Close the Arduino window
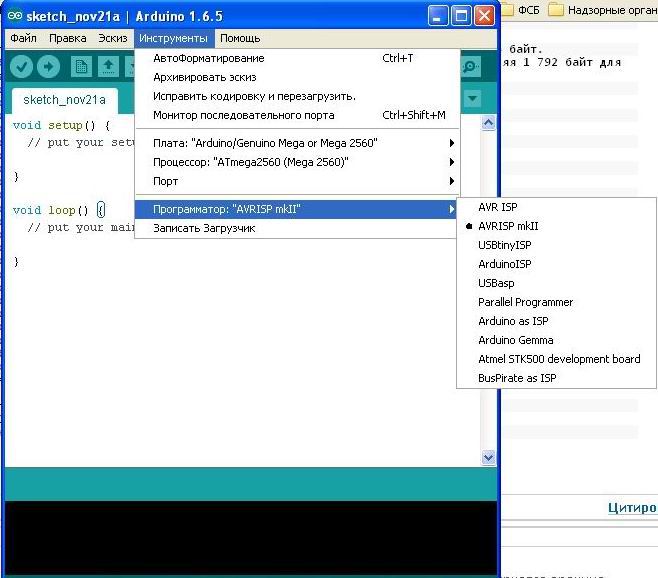The image size is (658, 578). tap(484, 16)
